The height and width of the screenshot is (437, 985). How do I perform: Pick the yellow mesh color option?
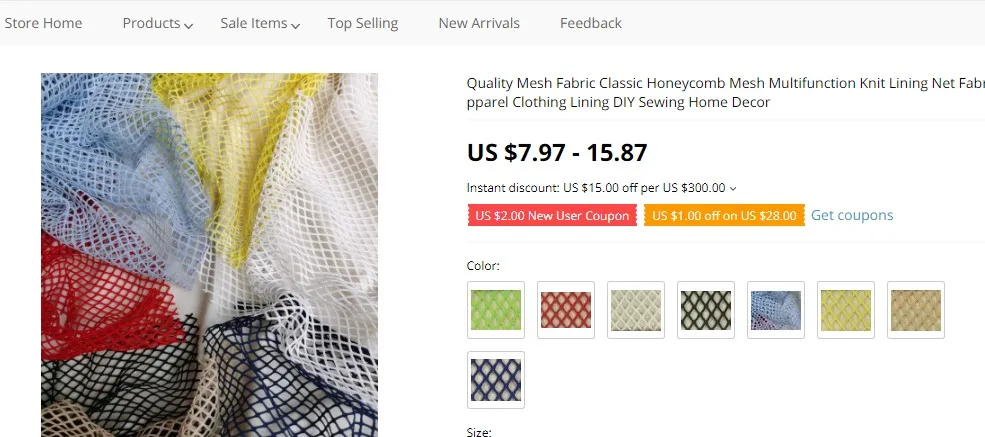846,310
